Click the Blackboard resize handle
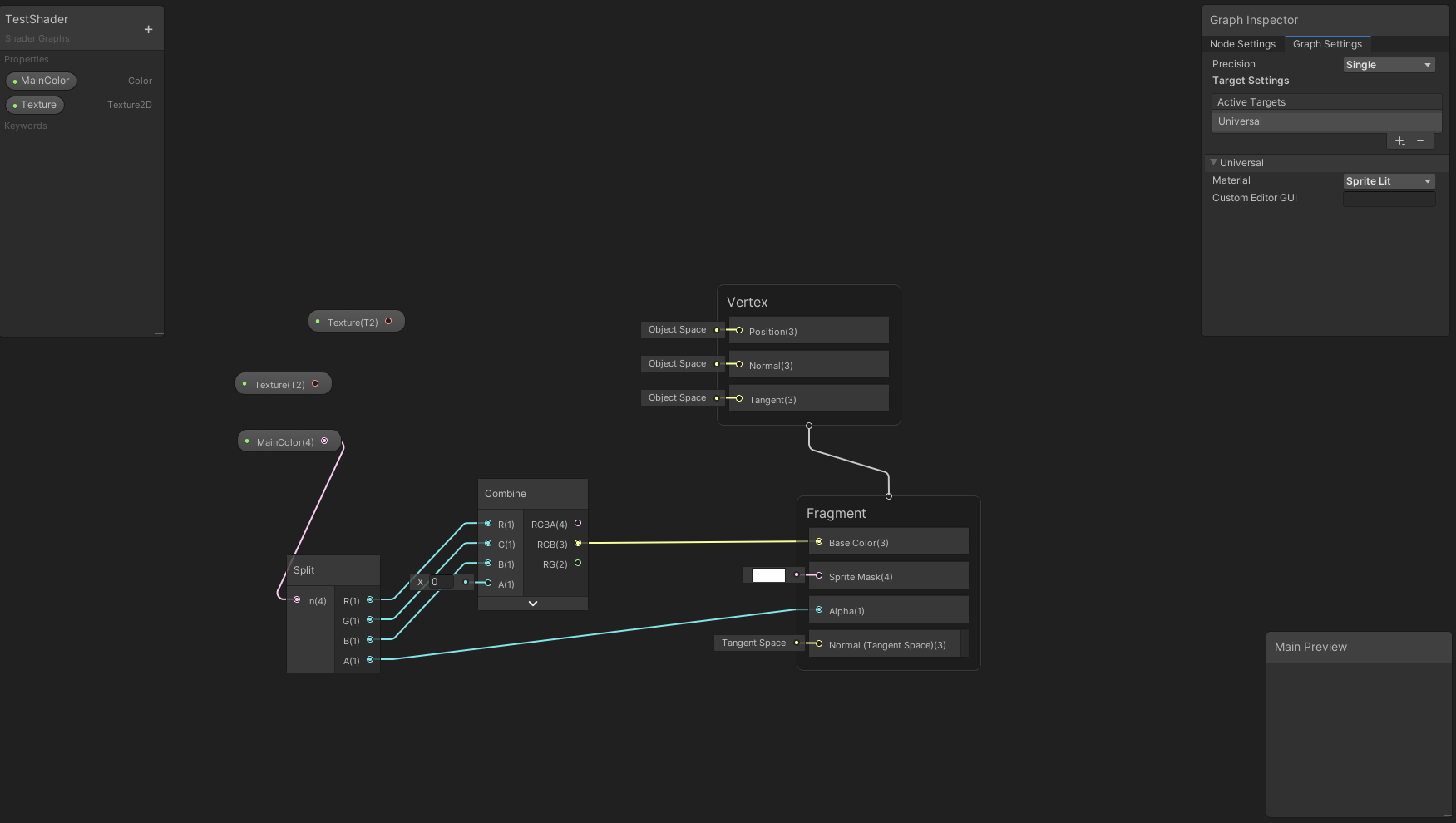Image resolution: width=1456 pixels, height=823 pixels. click(159, 333)
